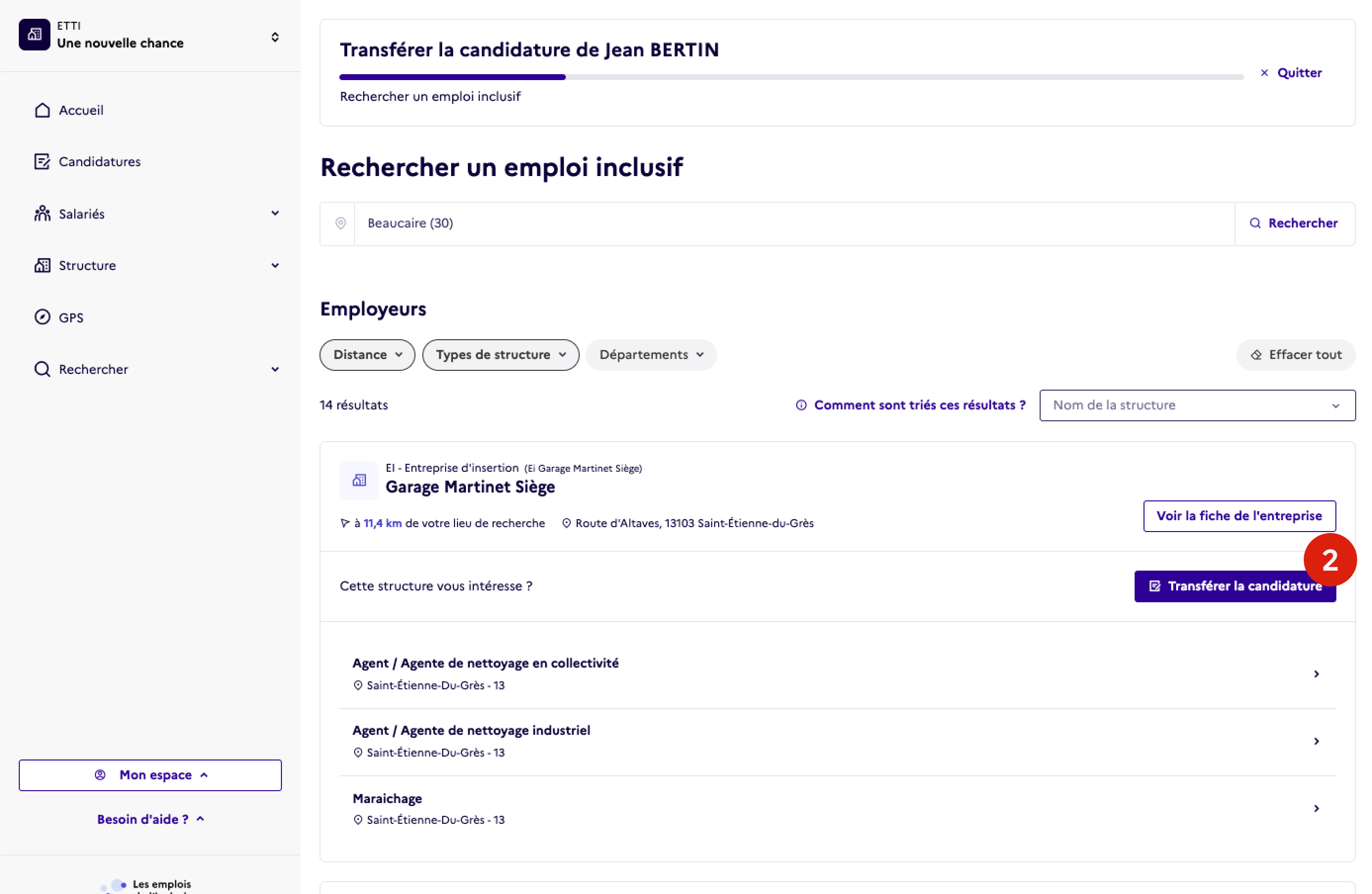Click chevron of the Maraîchage row
Screen dimensions: 1372x894
[1317, 808]
